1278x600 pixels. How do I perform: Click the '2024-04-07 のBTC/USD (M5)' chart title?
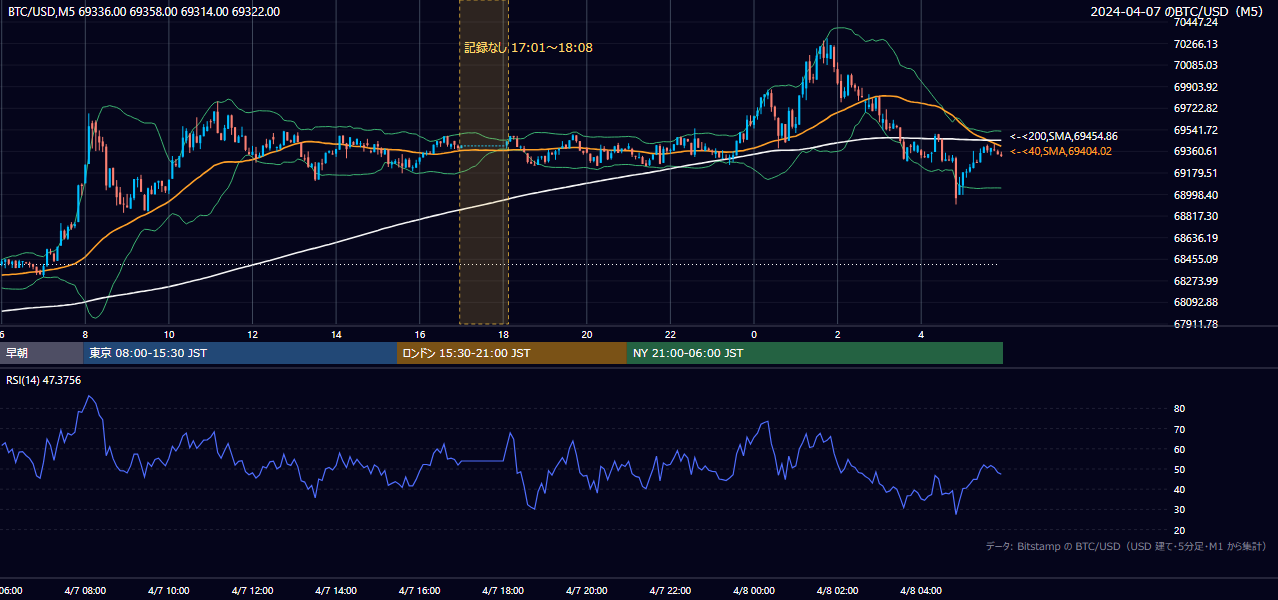point(1178,12)
